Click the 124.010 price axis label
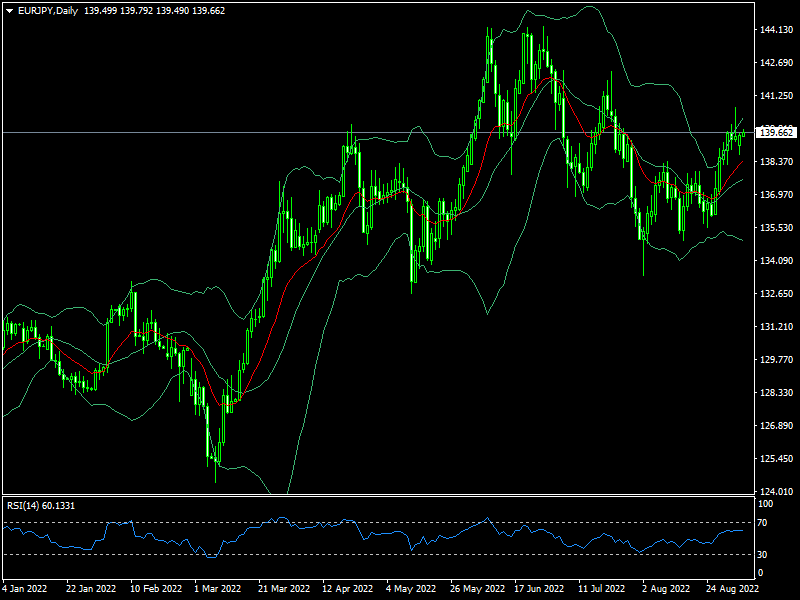The image size is (800, 600). pyautogui.click(x=777, y=491)
